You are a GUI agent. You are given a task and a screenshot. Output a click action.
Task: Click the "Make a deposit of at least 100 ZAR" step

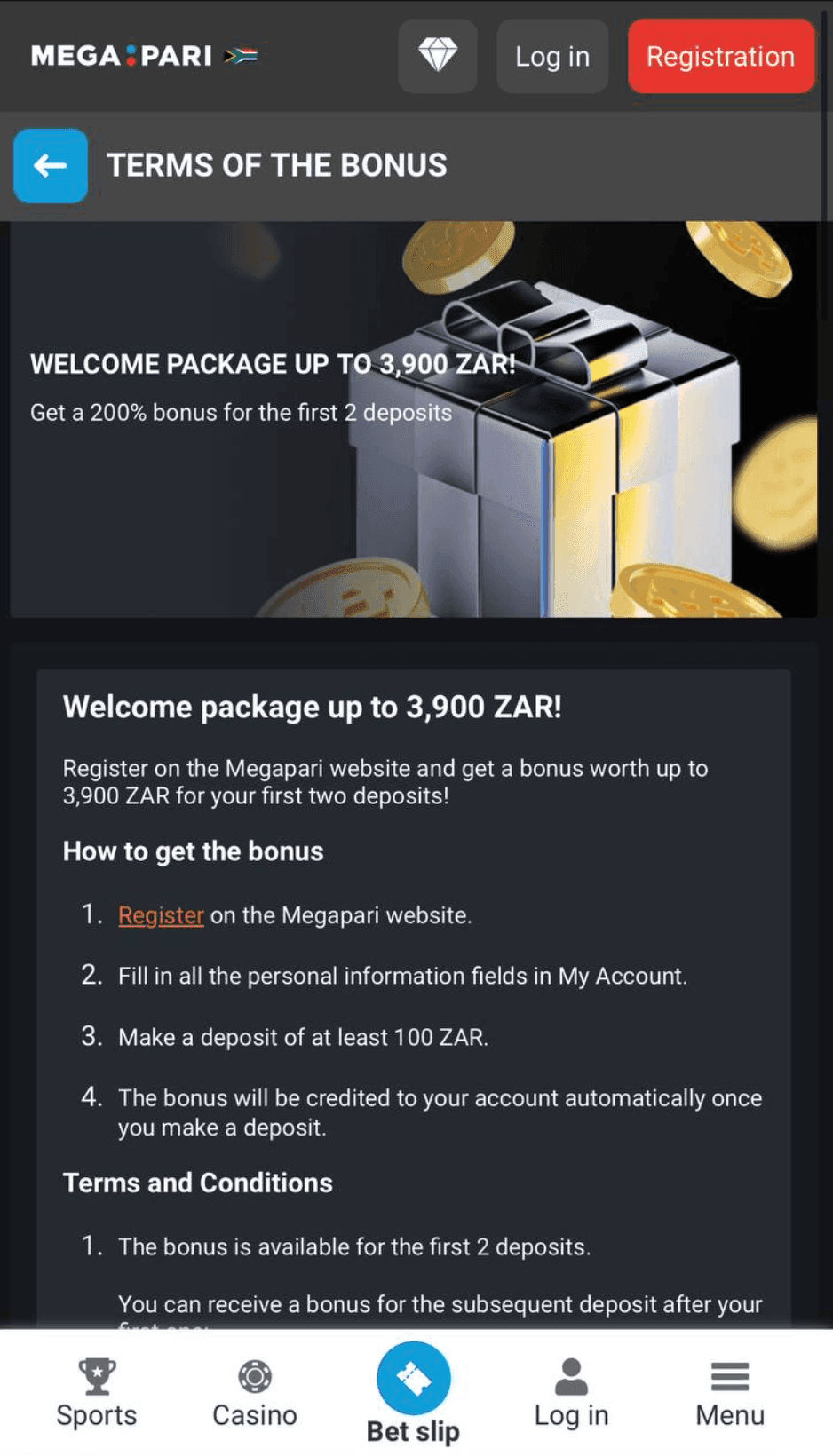pos(303,1037)
